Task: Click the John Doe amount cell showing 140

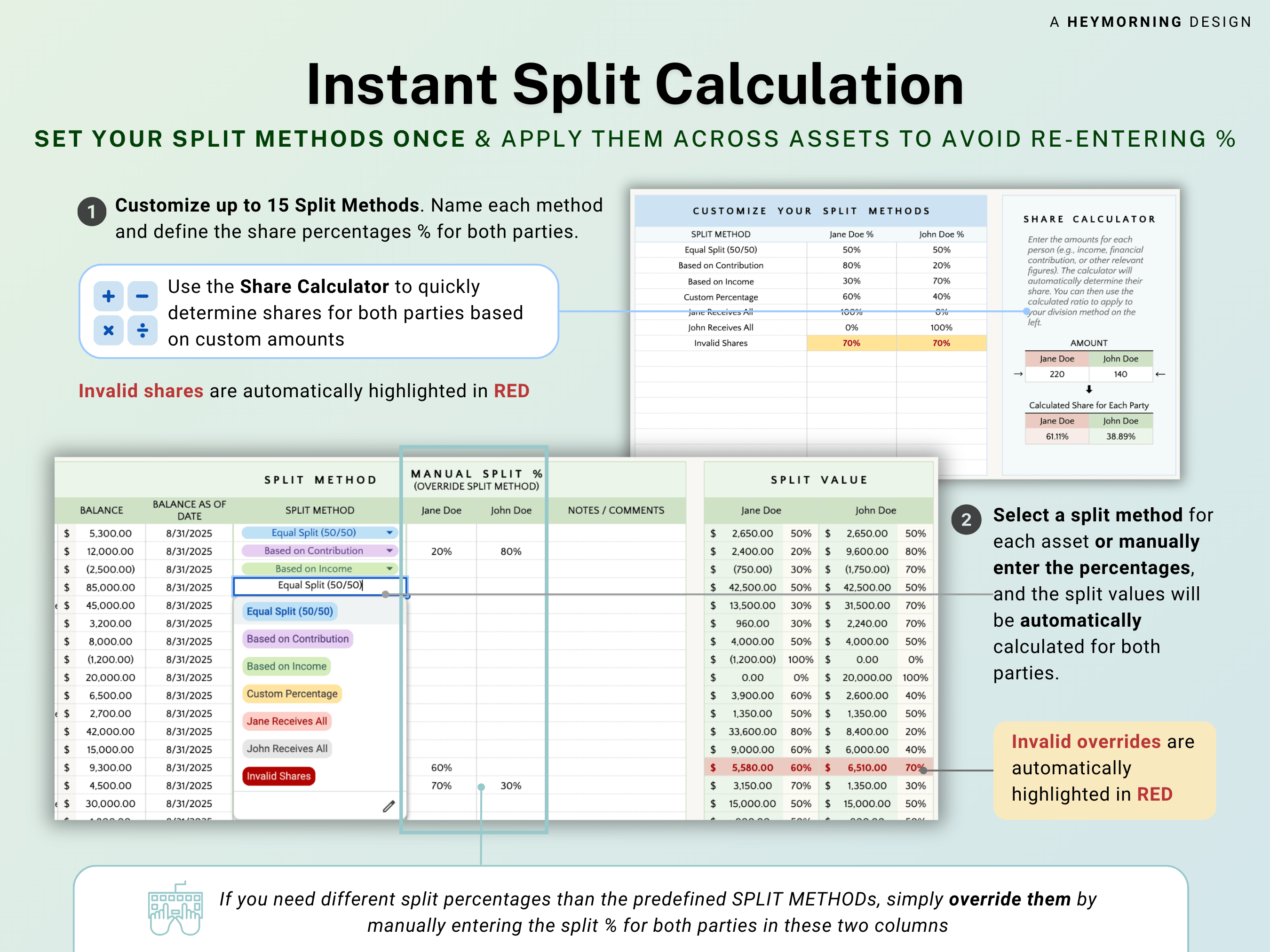Action: (1121, 374)
